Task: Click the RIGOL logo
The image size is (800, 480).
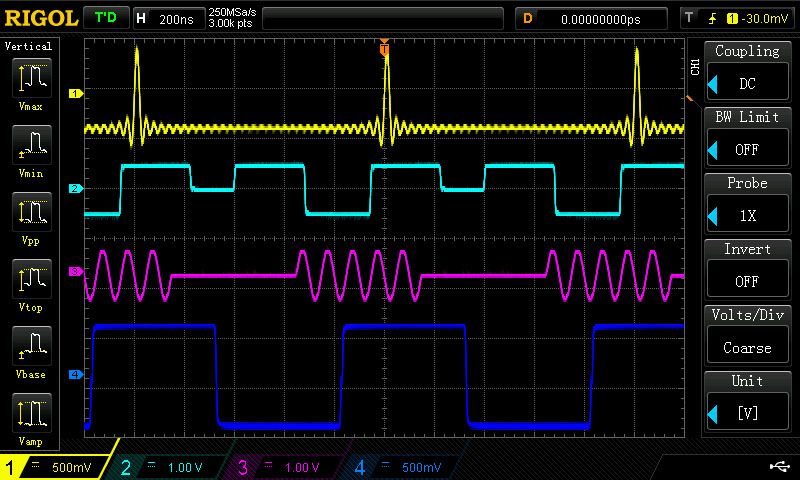Action: [x=40, y=18]
